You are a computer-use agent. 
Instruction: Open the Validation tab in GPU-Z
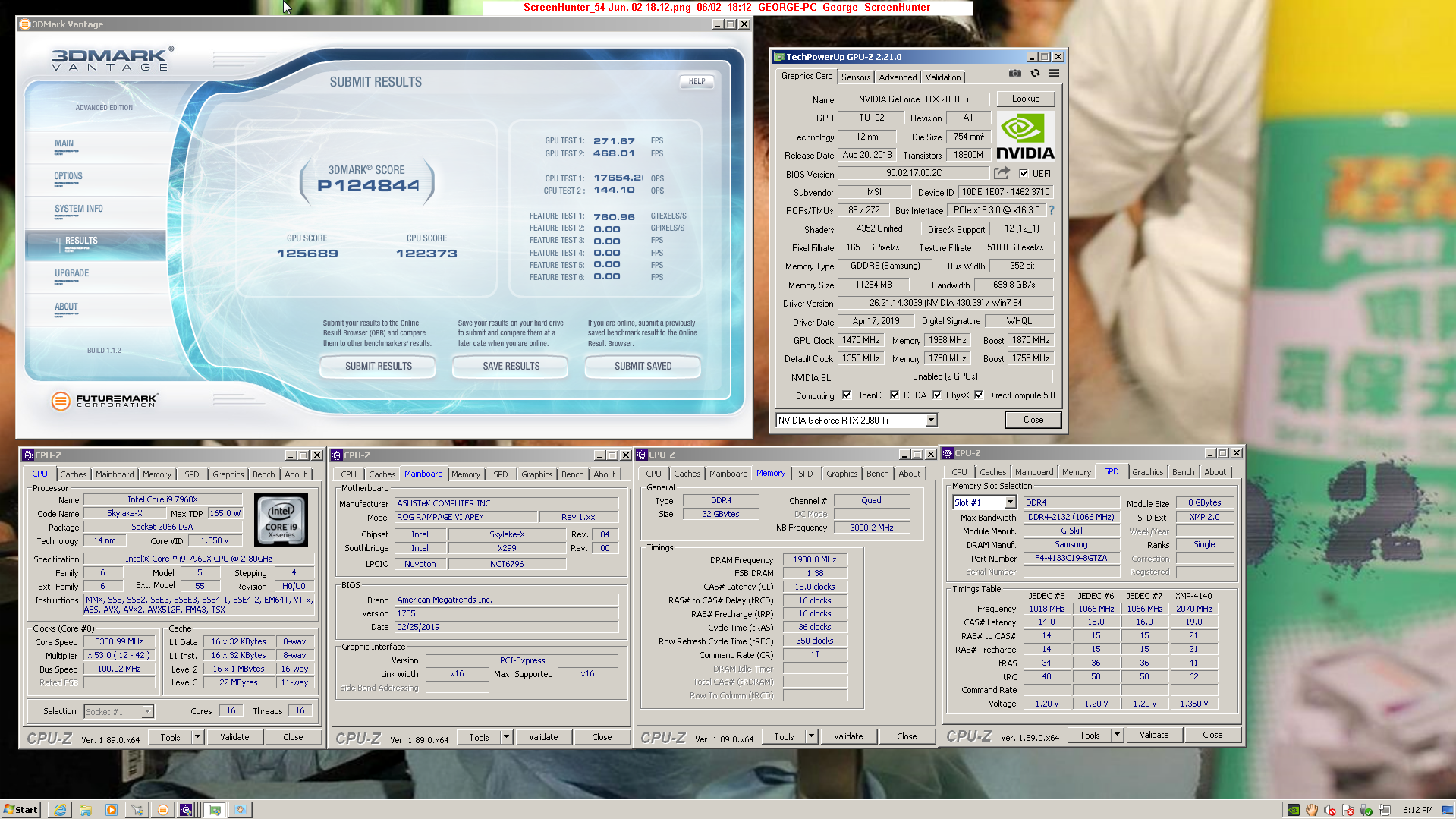943,77
